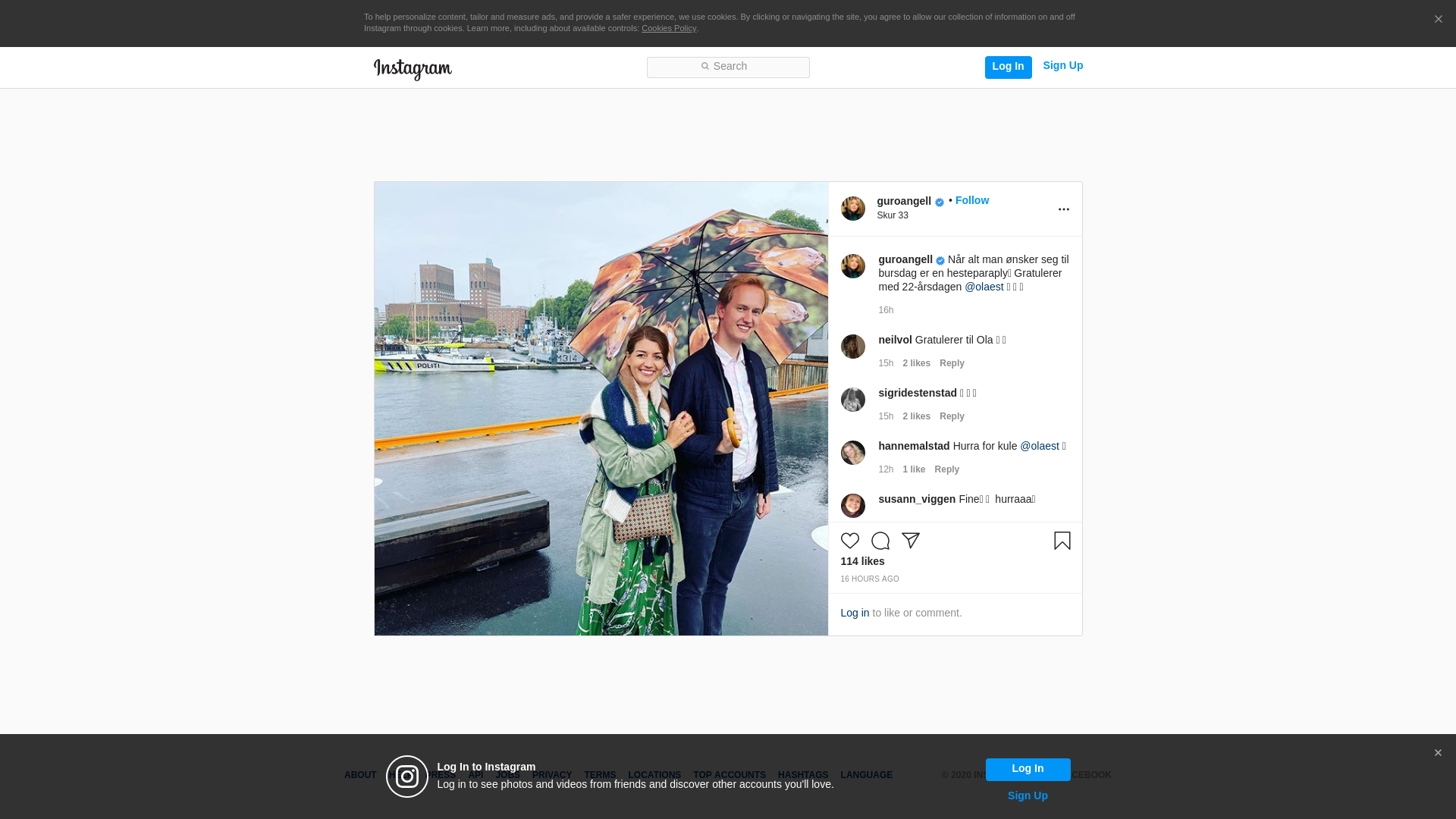Reply to hannemalstad's comment
Viewport: 1456px width, 819px height.
[946, 469]
